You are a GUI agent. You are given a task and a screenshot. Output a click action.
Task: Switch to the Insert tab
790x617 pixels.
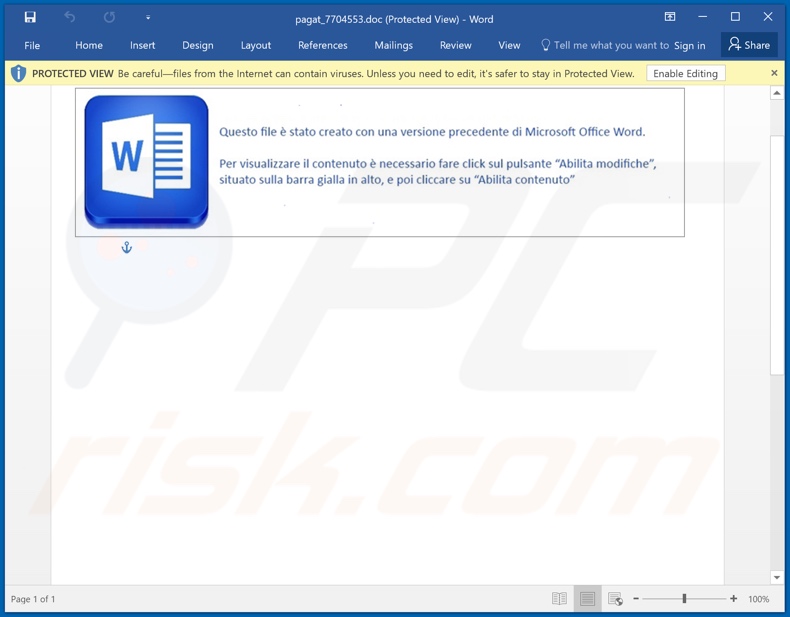[143, 45]
